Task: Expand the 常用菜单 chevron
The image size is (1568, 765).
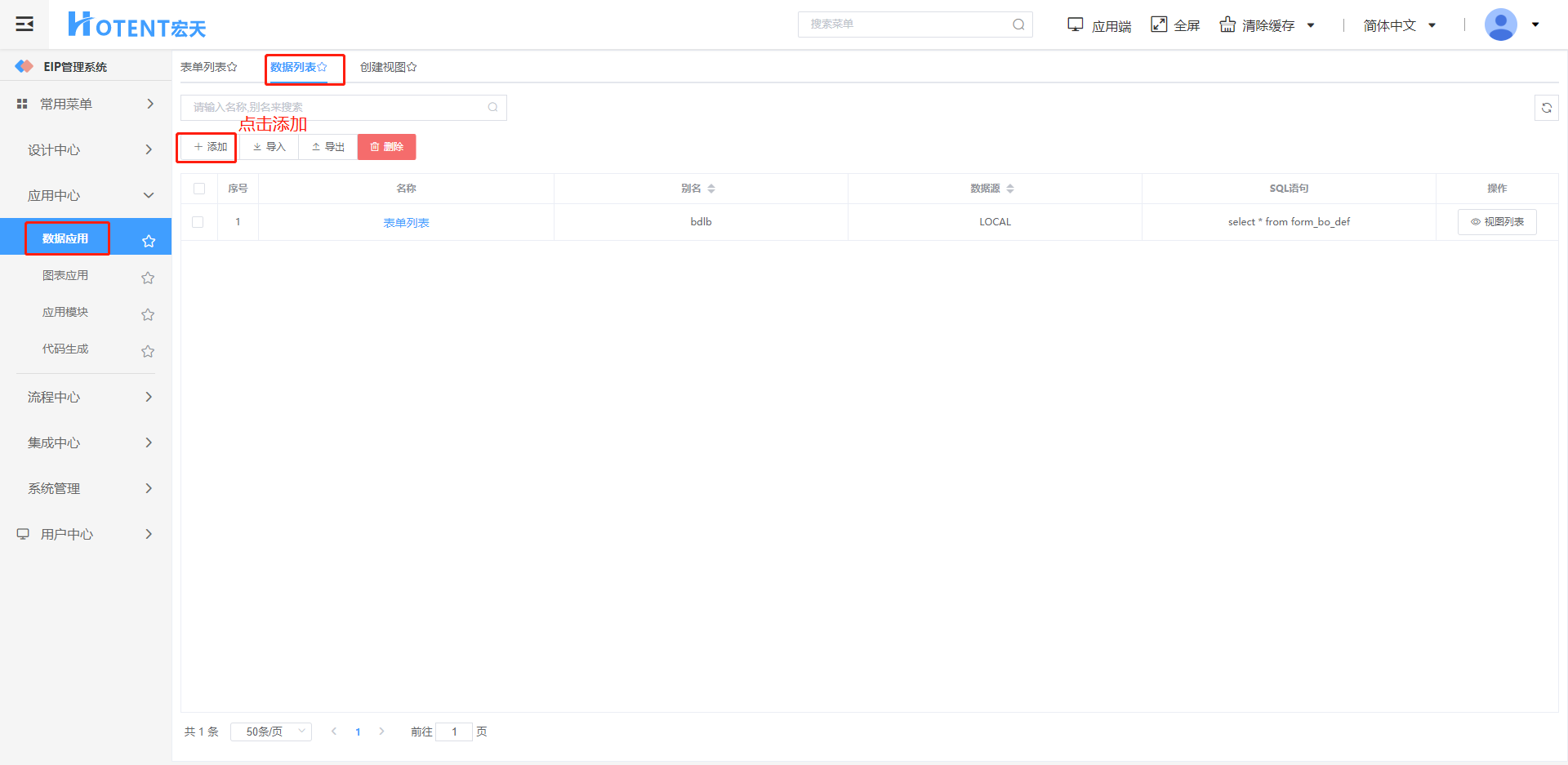Action: pyautogui.click(x=149, y=104)
